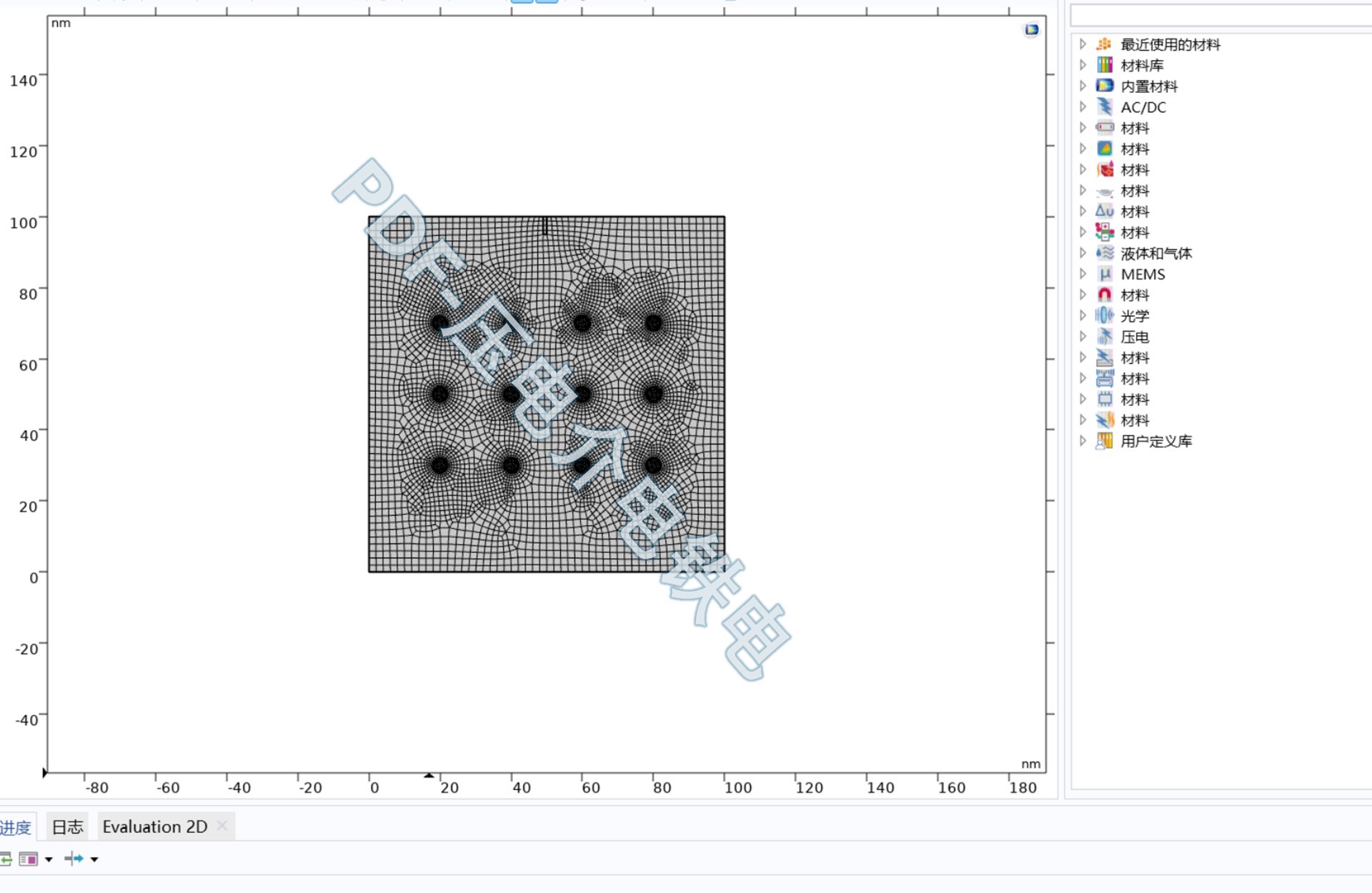Image resolution: width=1372 pixels, height=893 pixels.
Task: Expand the 内置材料 tree node
Action: click(1083, 86)
